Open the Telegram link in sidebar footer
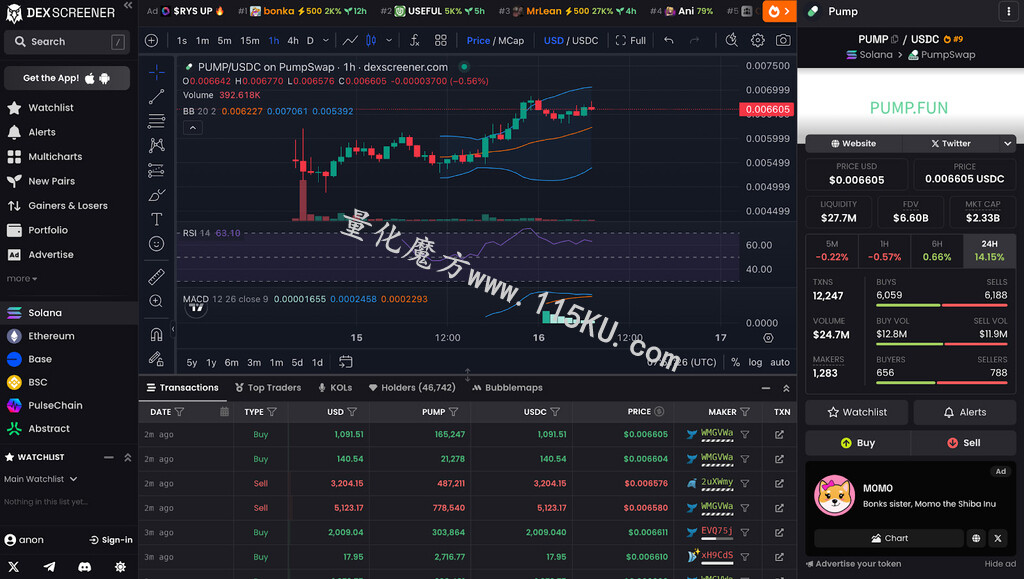Image resolution: width=1024 pixels, height=579 pixels. (x=49, y=567)
